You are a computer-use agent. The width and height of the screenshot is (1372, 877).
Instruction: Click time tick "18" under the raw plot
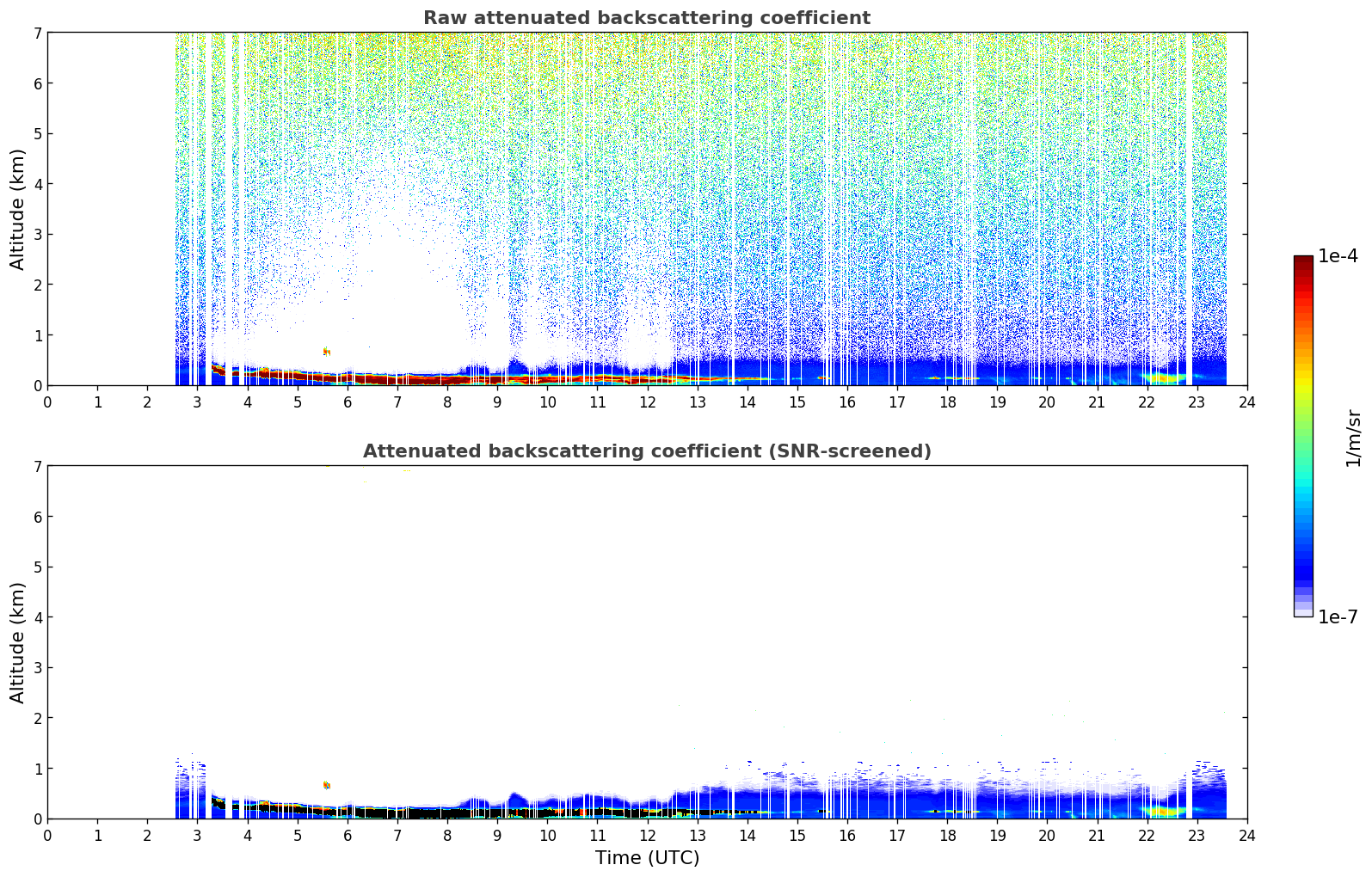[x=947, y=402]
